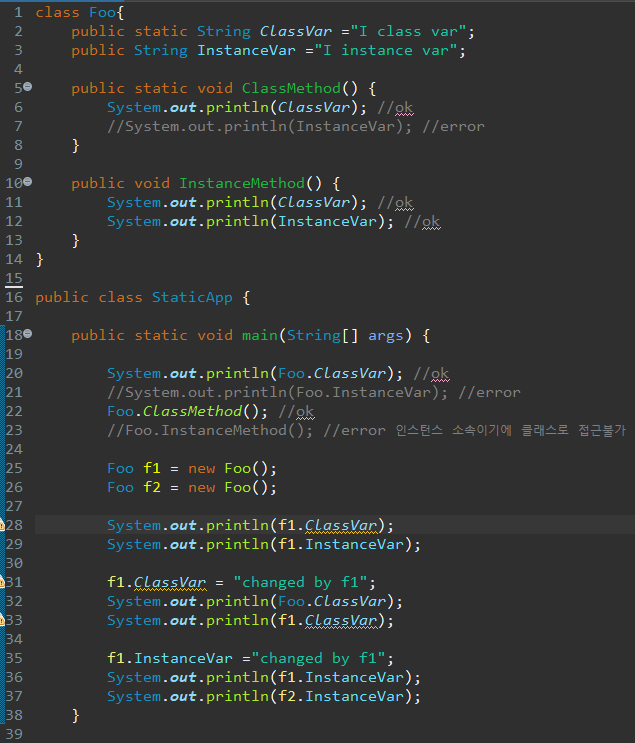Click line number 39 in the gutter
This screenshot has height=743, width=635.
(x=14, y=734)
